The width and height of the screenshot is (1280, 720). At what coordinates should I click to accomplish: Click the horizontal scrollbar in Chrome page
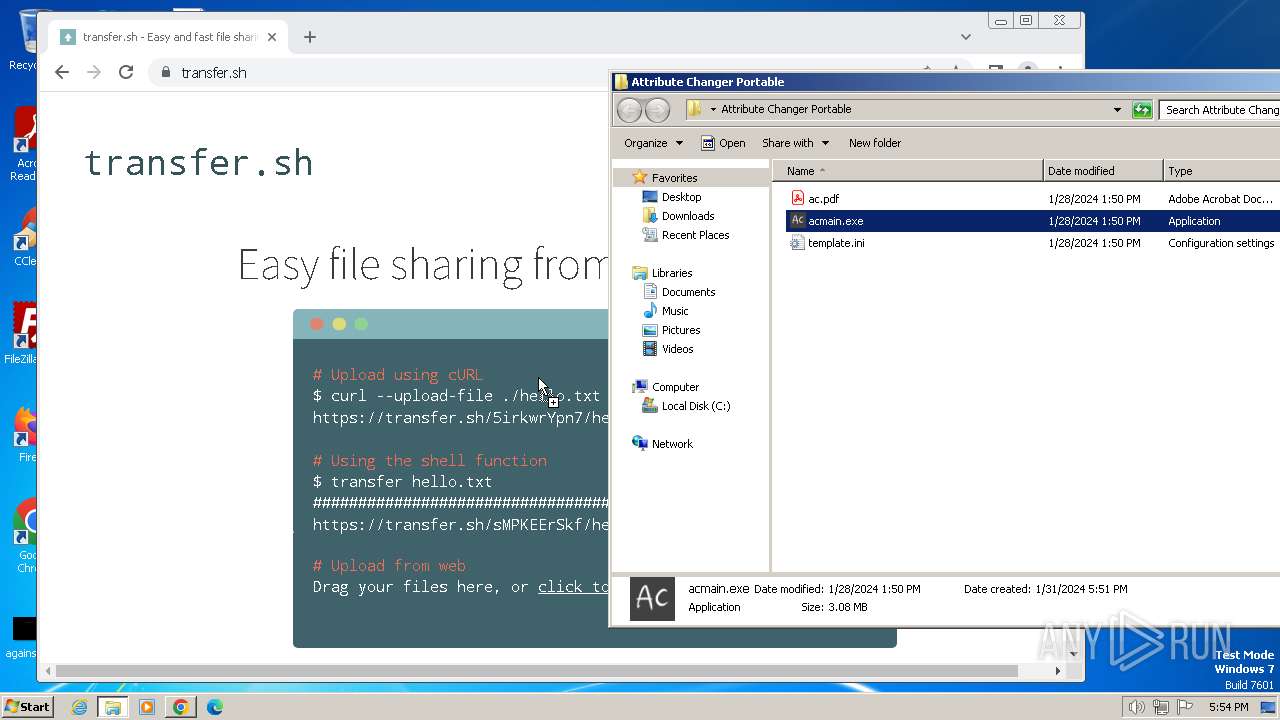point(537,671)
